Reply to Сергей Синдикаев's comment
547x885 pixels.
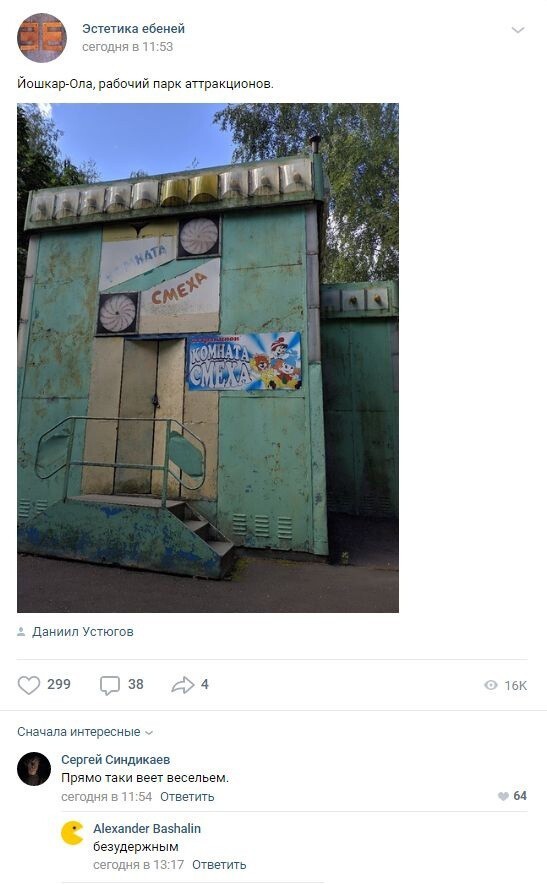click(x=187, y=796)
